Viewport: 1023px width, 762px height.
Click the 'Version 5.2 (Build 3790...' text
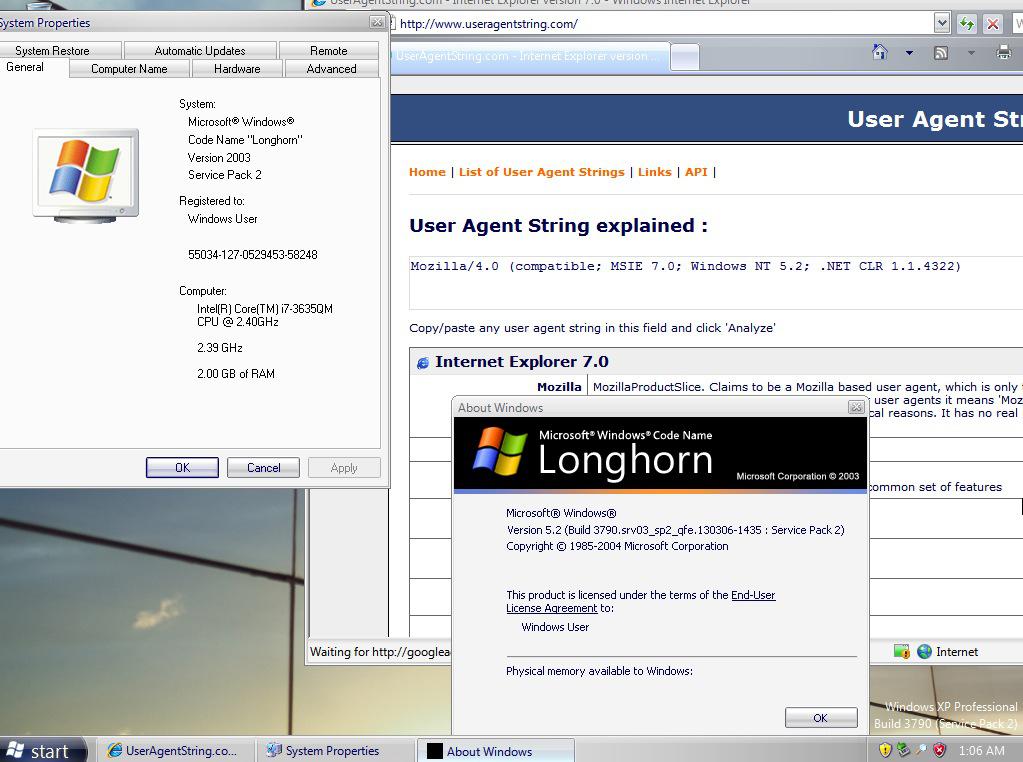point(675,530)
